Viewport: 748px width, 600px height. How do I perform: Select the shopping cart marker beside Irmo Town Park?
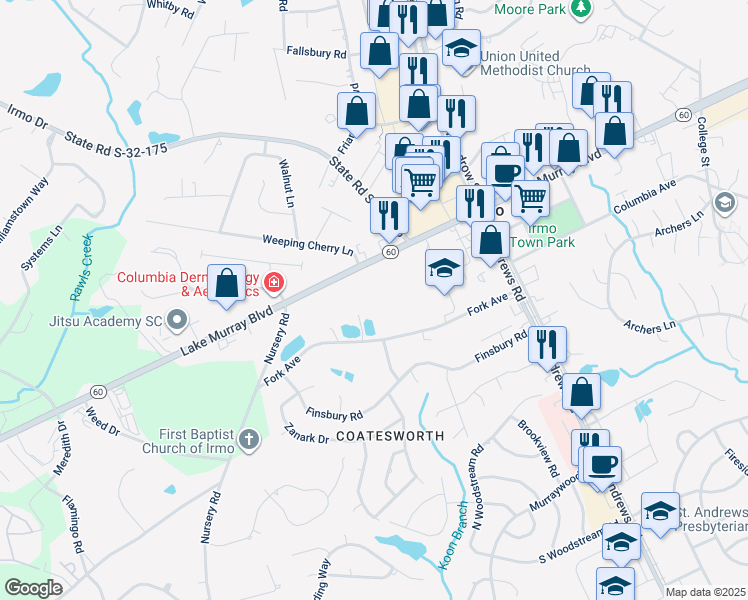click(x=530, y=201)
